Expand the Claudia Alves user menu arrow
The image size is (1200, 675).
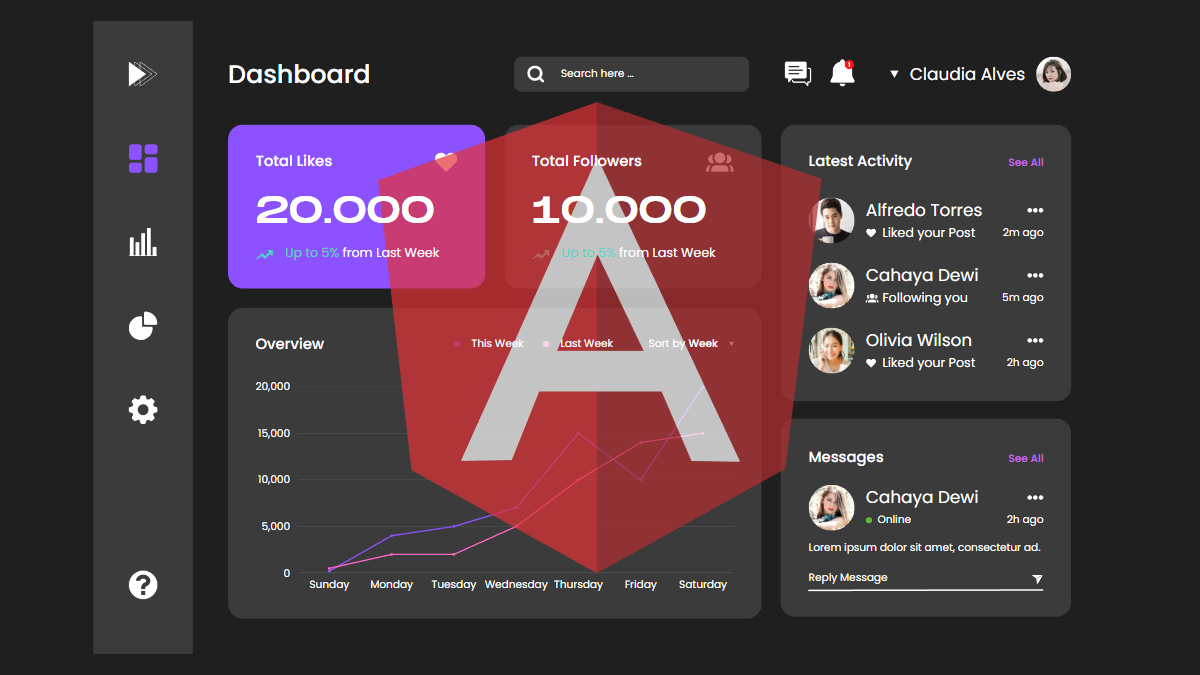click(894, 74)
